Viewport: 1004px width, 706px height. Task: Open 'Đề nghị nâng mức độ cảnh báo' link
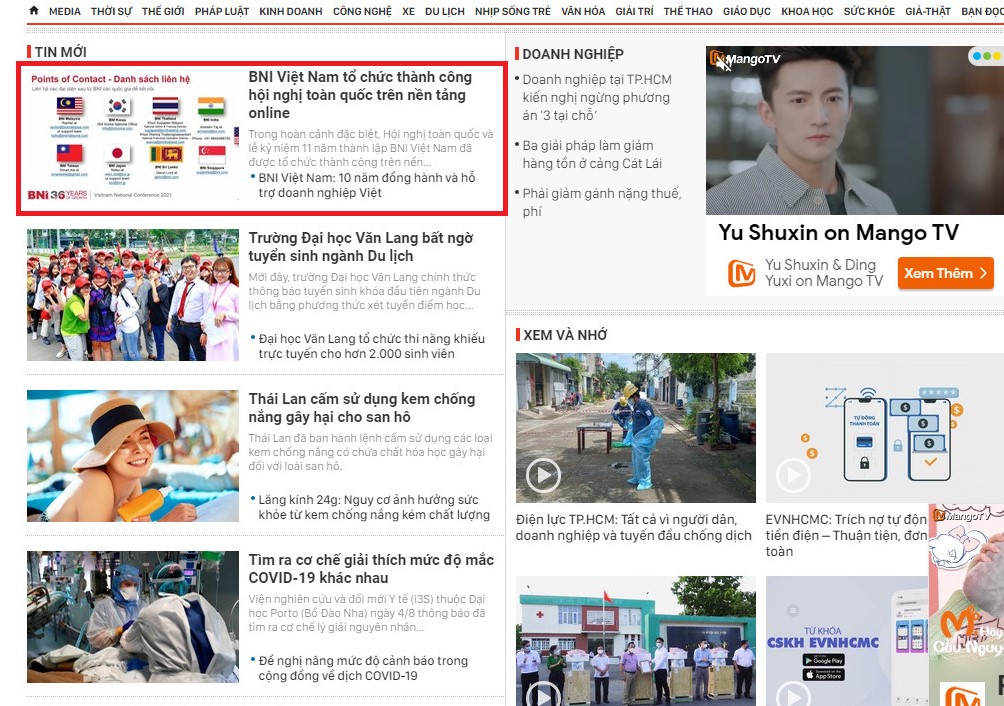pos(363,668)
